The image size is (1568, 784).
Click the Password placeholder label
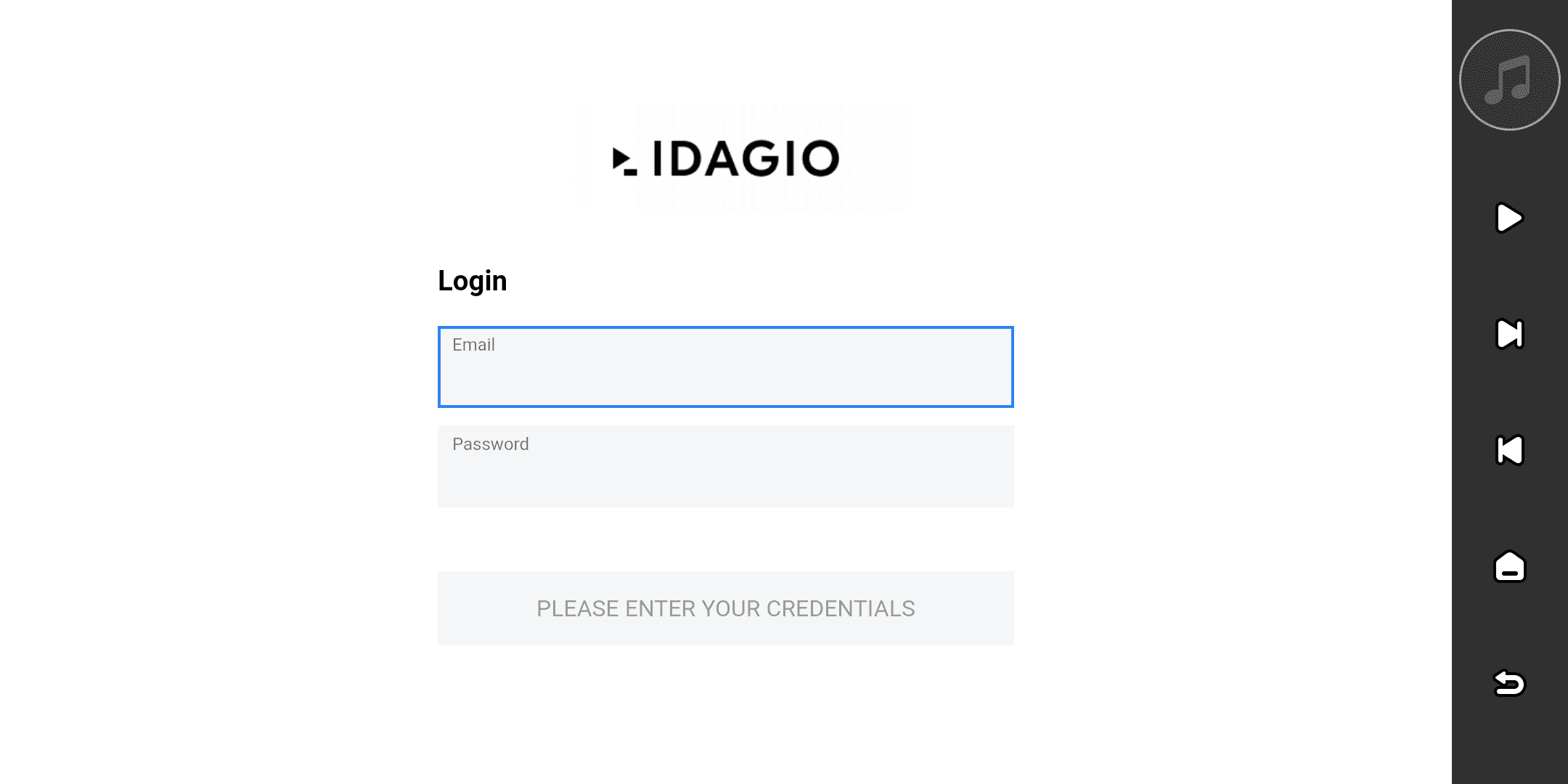click(x=491, y=444)
